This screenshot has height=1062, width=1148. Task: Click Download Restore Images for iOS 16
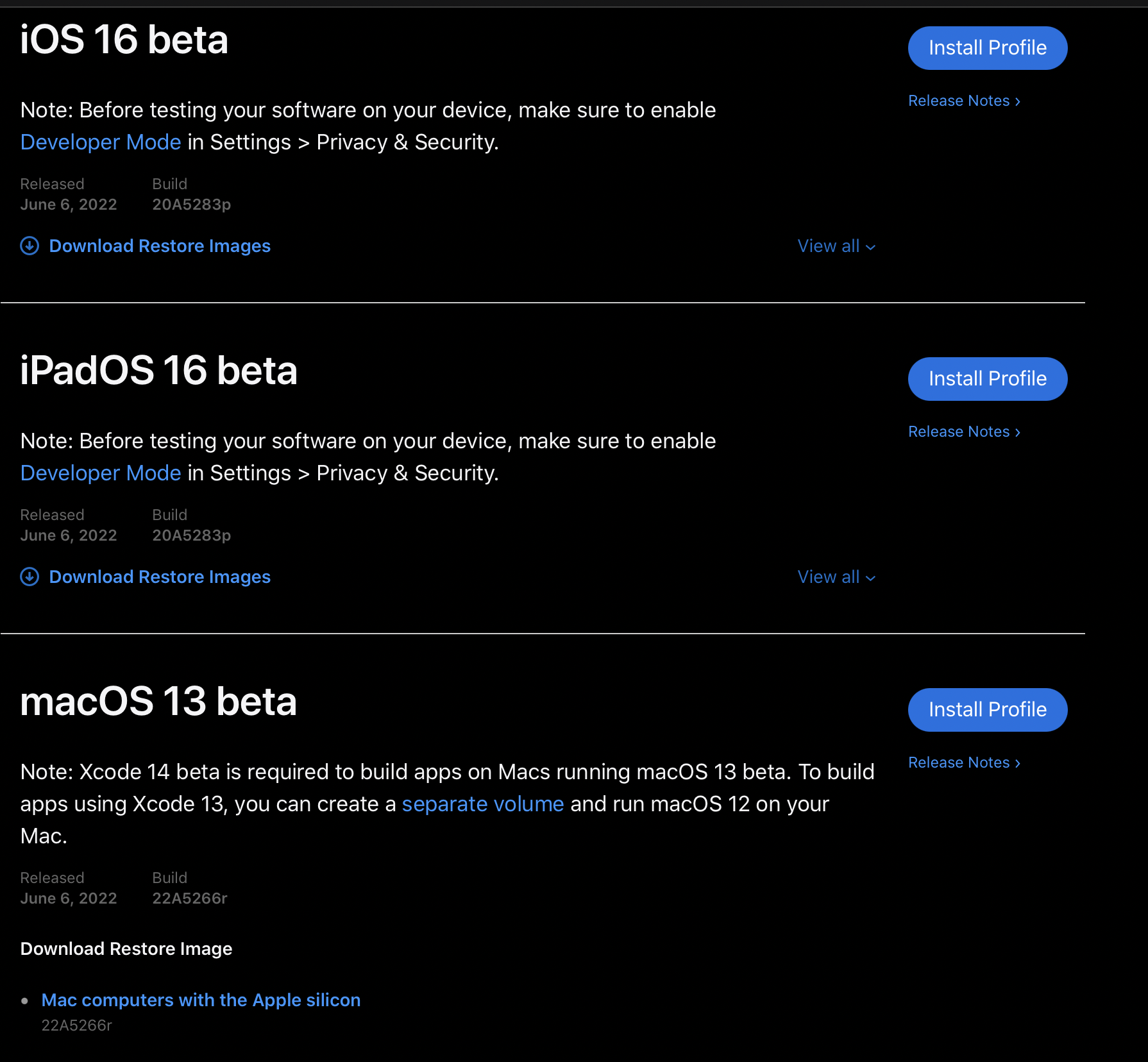[160, 246]
